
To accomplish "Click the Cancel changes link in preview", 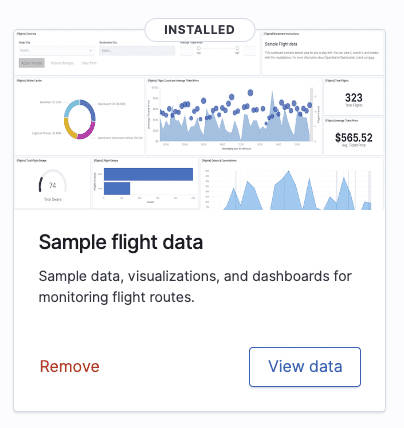I will pos(62,63).
